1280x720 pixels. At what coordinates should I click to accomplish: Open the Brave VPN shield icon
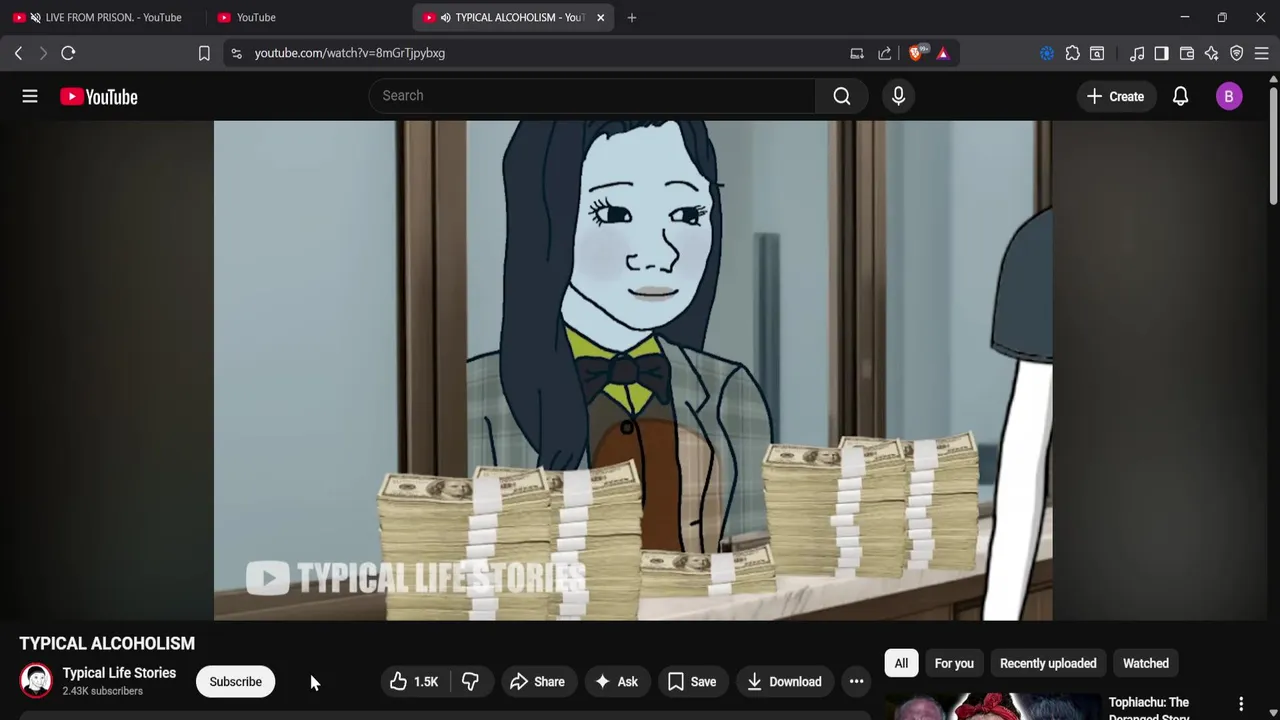click(x=1237, y=53)
